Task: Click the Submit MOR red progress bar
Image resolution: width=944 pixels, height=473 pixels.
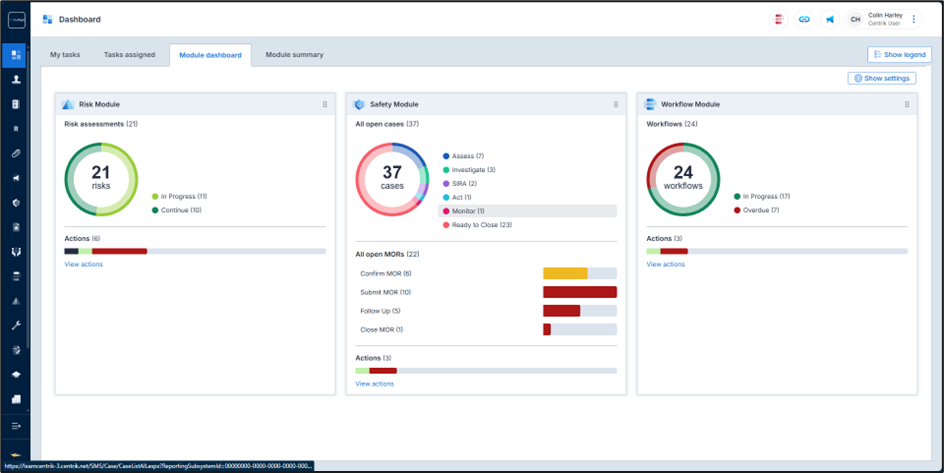Action: click(579, 292)
